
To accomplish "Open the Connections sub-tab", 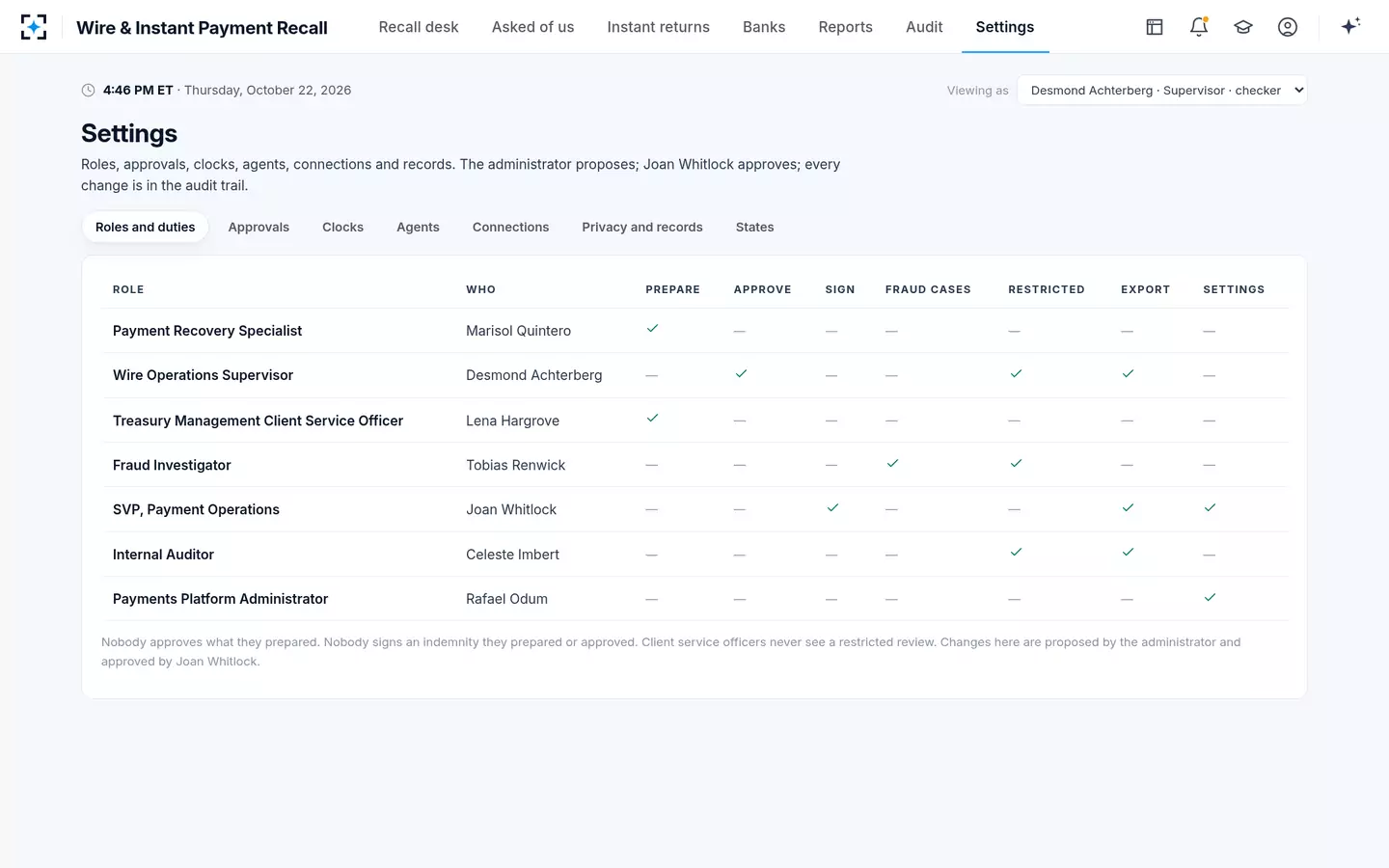I will pos(510,228).
